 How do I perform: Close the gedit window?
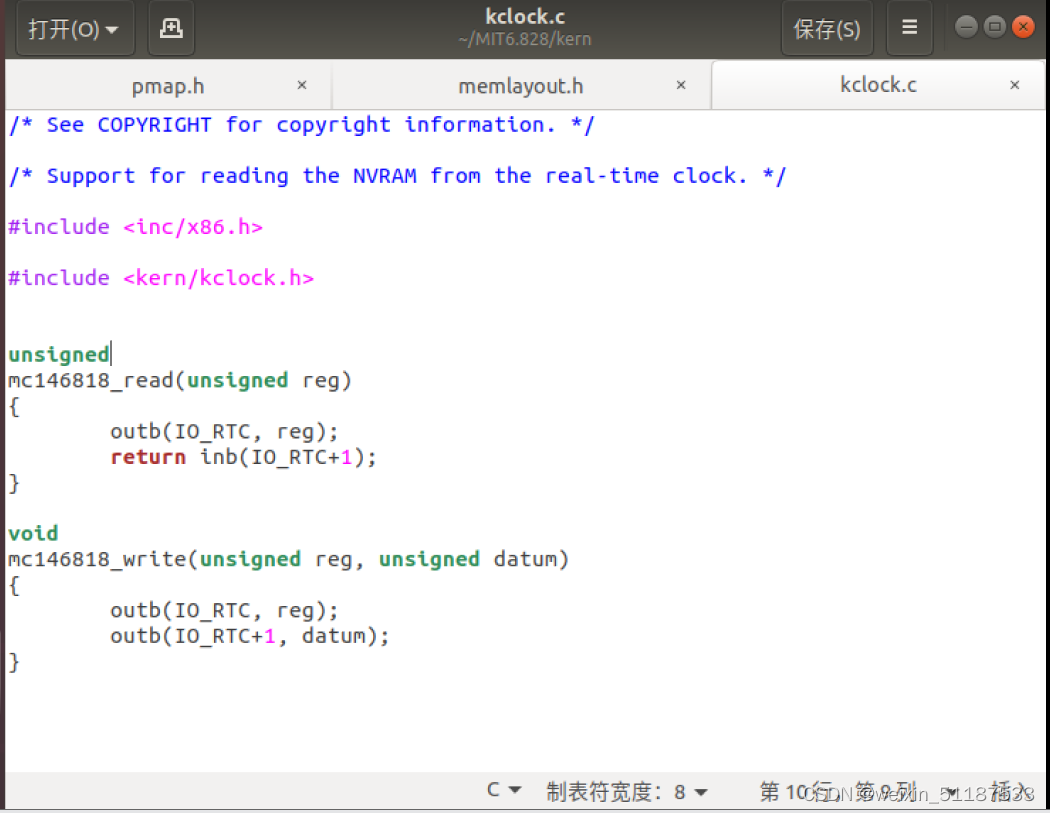coord(1023,27)
